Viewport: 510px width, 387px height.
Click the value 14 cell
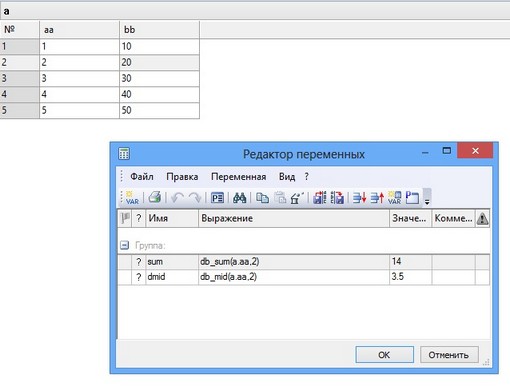click(410, 262)
